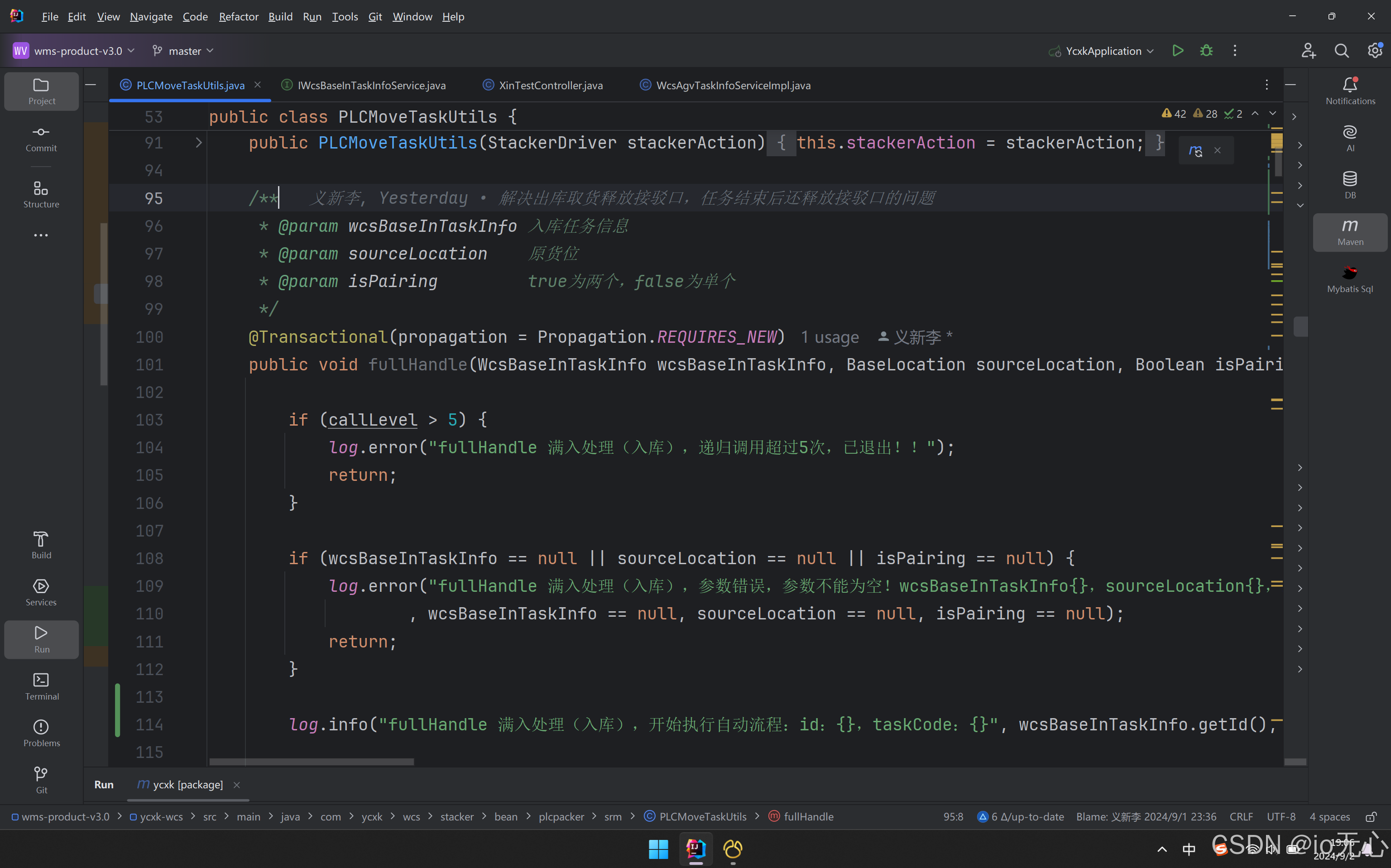Viewport: 1391px width, 868px height.
Task: Click fullHandle breadcrumb in navigation bar
Action: click(x=801, y=816)
